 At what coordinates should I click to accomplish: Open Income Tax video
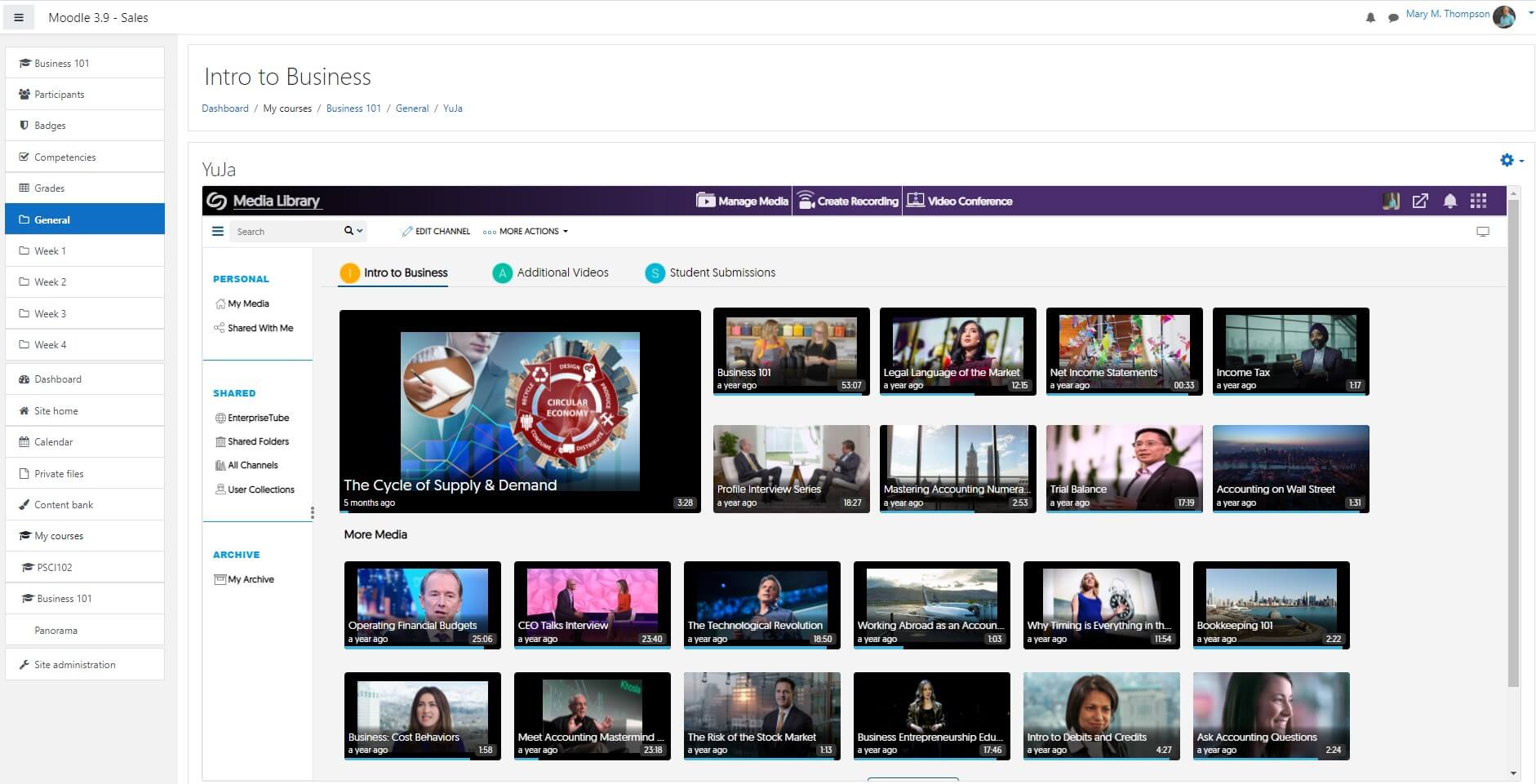click(x=1291, y=352)
